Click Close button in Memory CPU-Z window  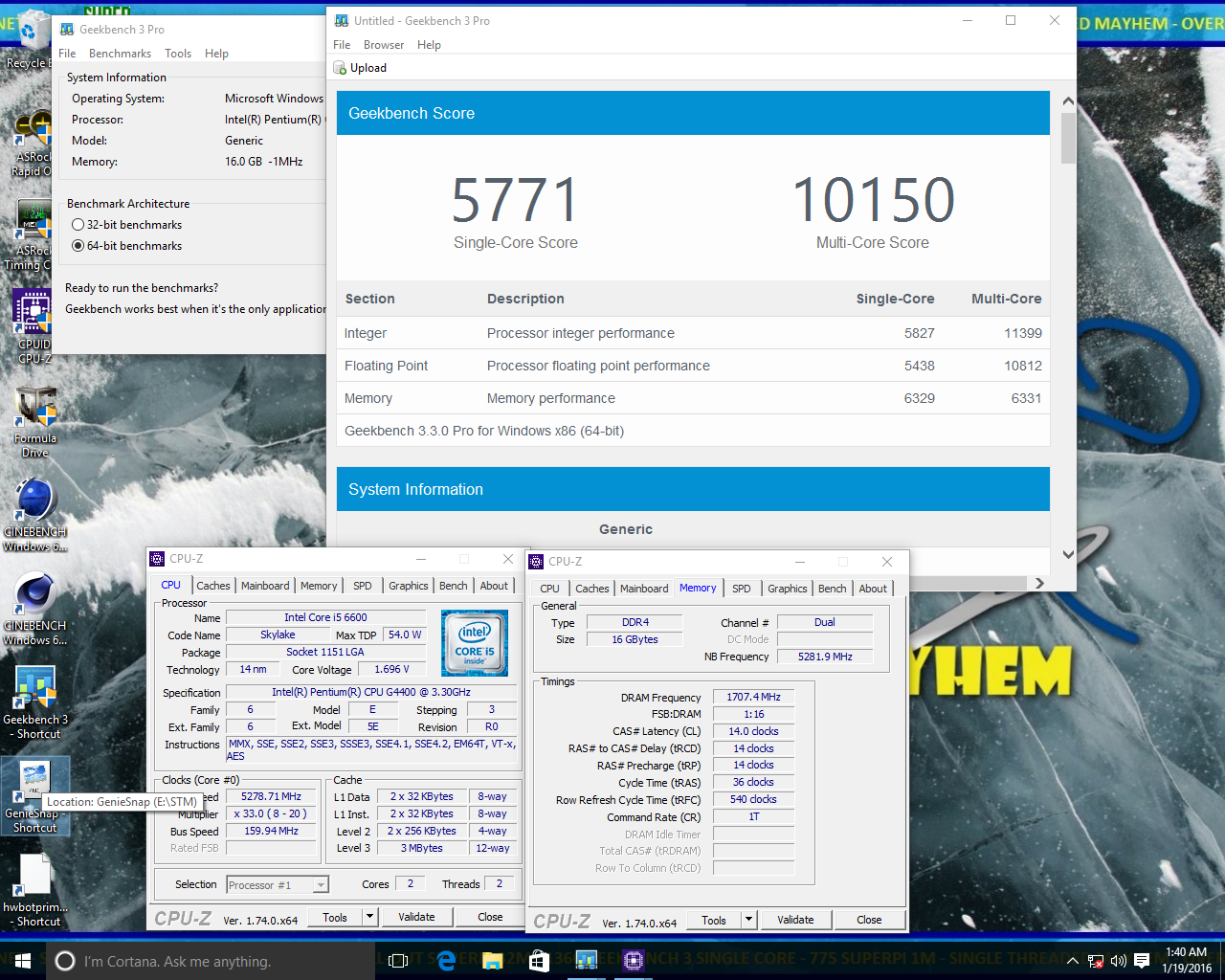869,920
